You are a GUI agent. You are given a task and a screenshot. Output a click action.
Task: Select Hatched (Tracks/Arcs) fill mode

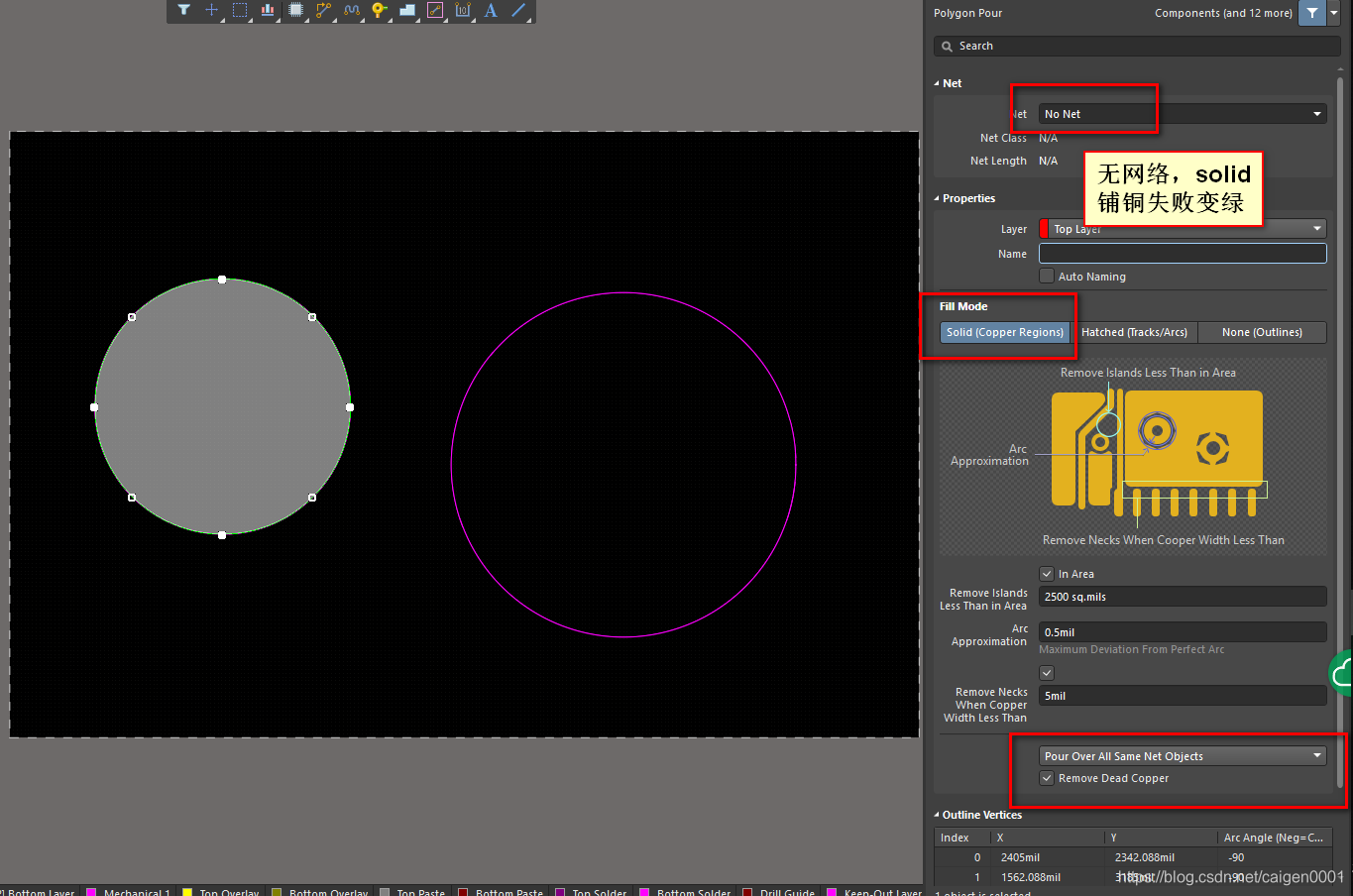pos(1134,332)
